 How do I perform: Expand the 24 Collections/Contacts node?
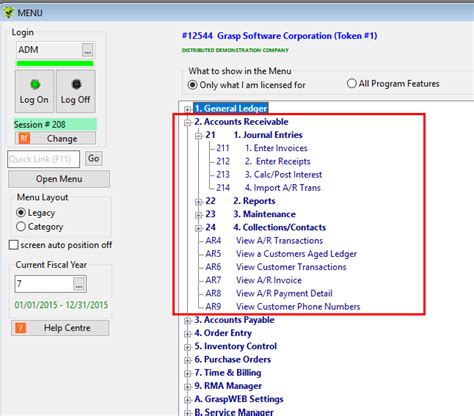tap(199, 228)
